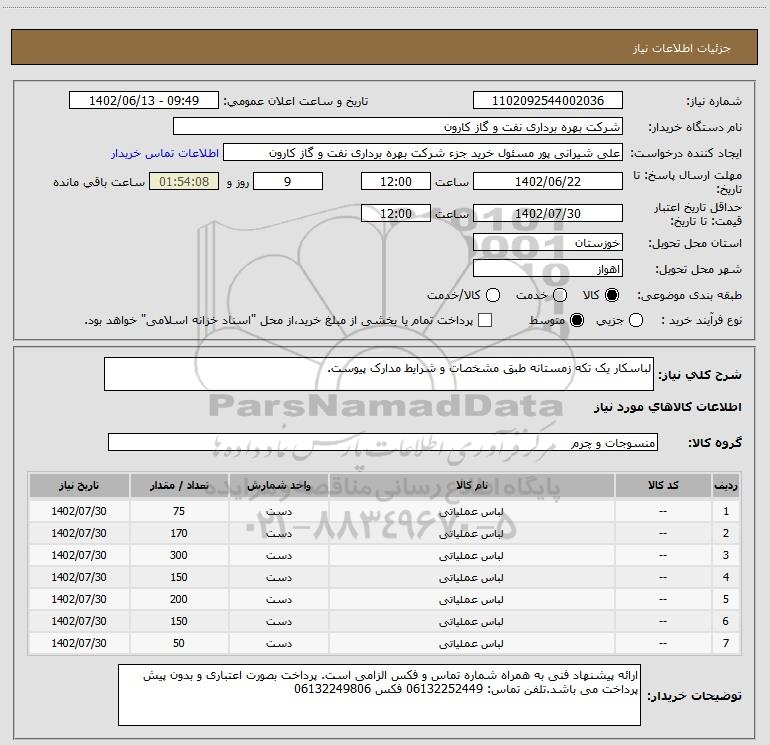The image size is (770, 745).
Task: Click unit دست in row 2
Action: [x=278, y=533]
